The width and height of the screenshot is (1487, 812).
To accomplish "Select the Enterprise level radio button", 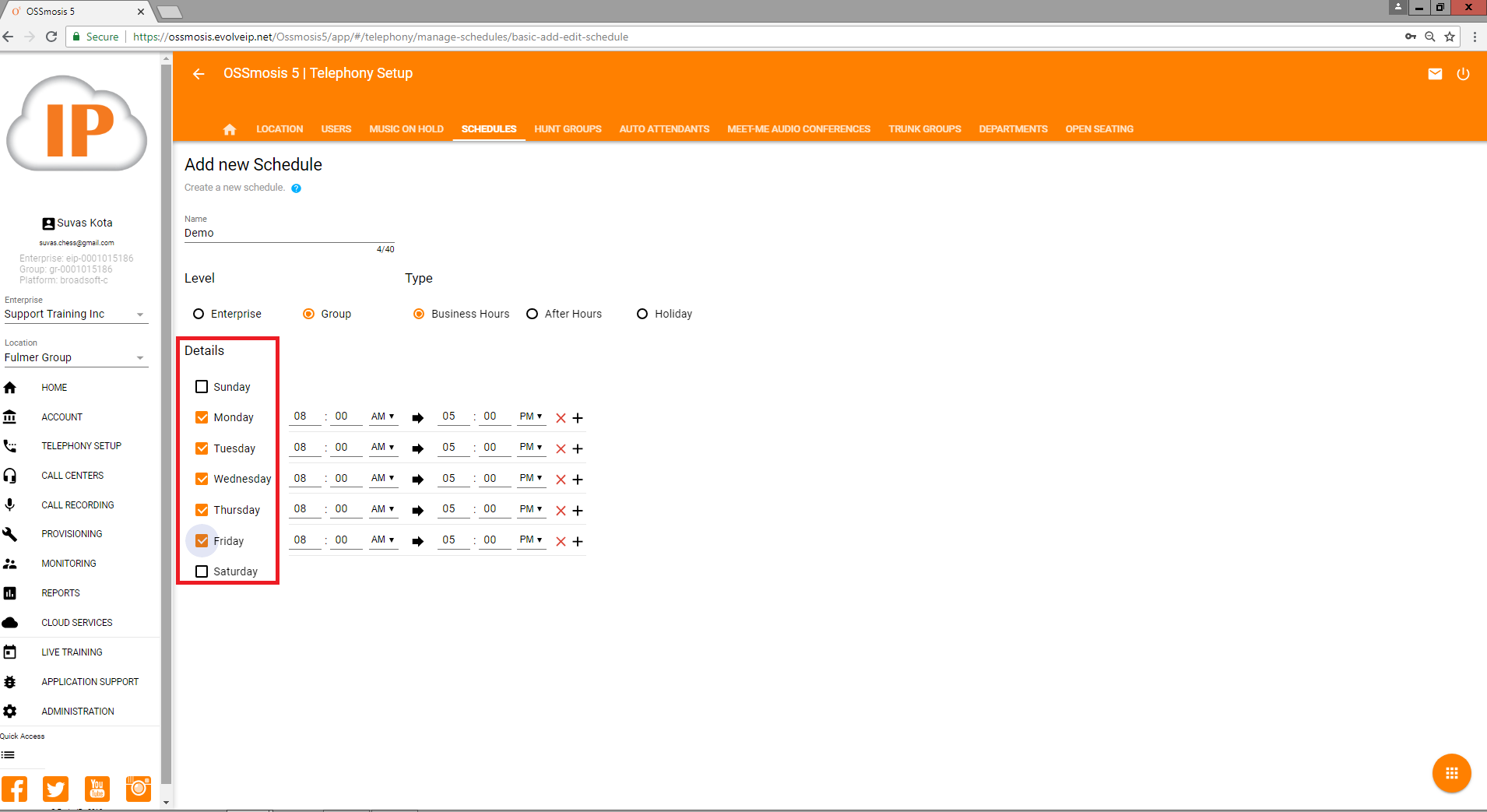I will tap(199, 314).
